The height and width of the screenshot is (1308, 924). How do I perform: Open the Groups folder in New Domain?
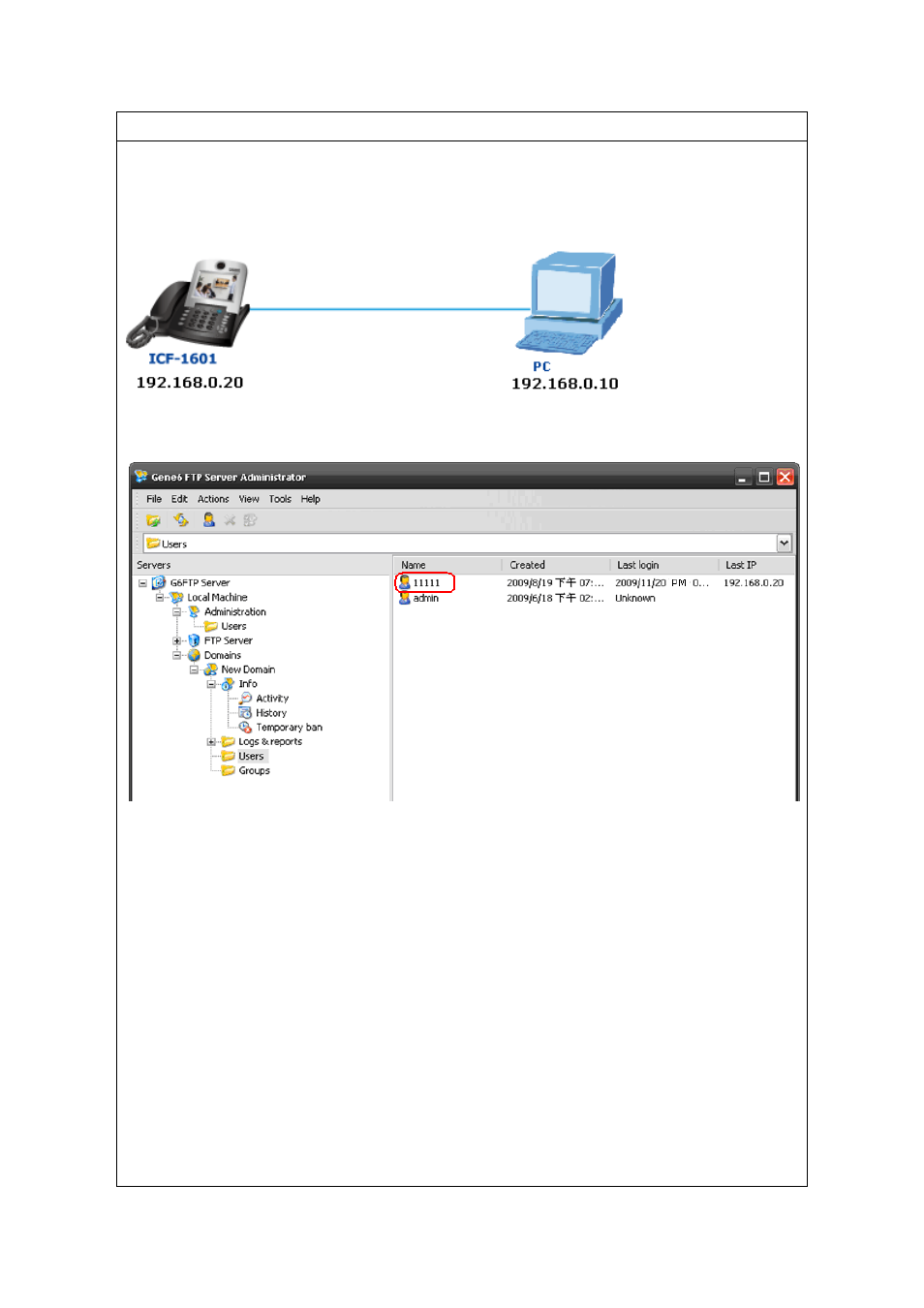coord(254,771)
